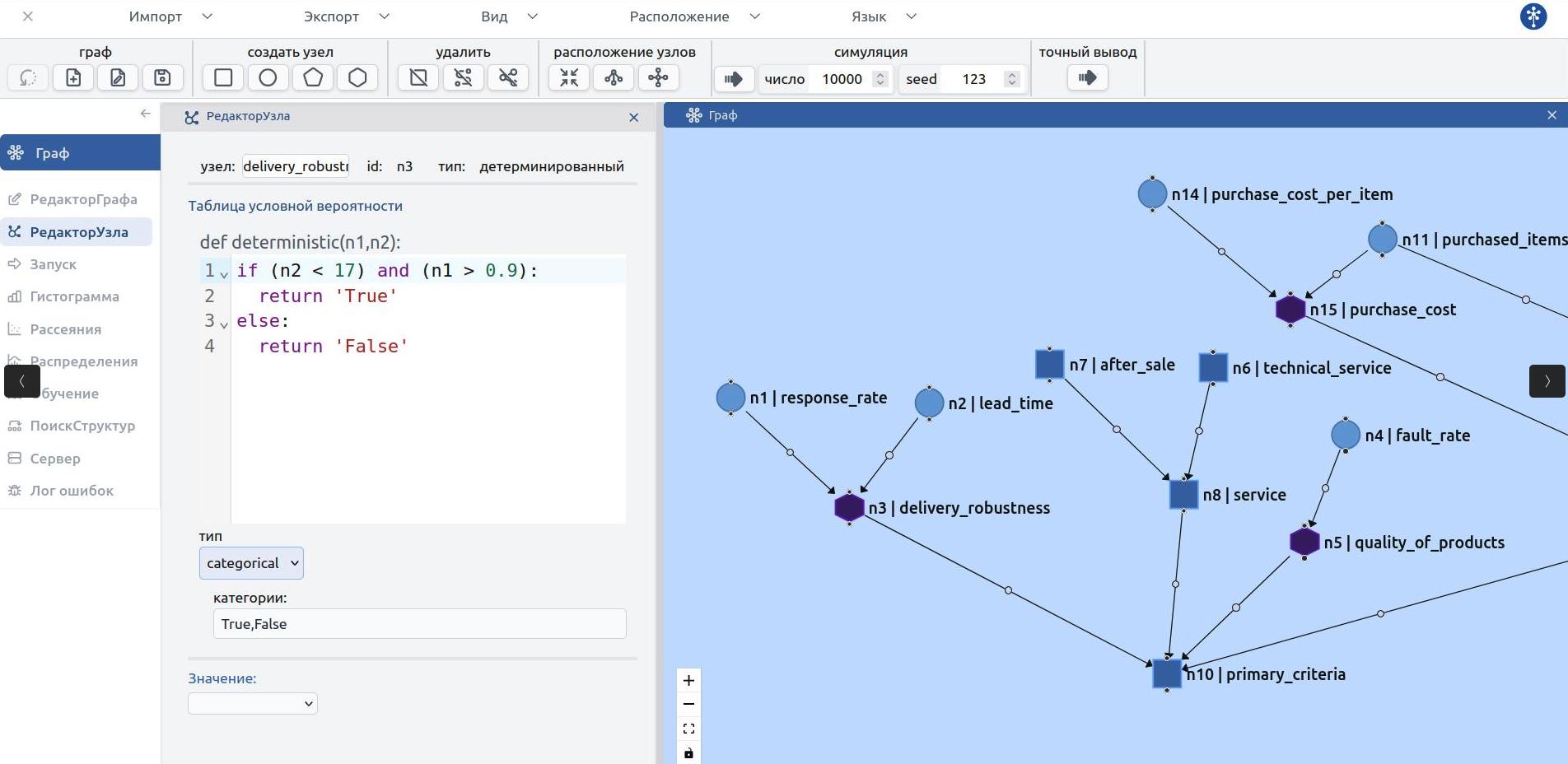Open the categorical type dropdown

[251, 563]
